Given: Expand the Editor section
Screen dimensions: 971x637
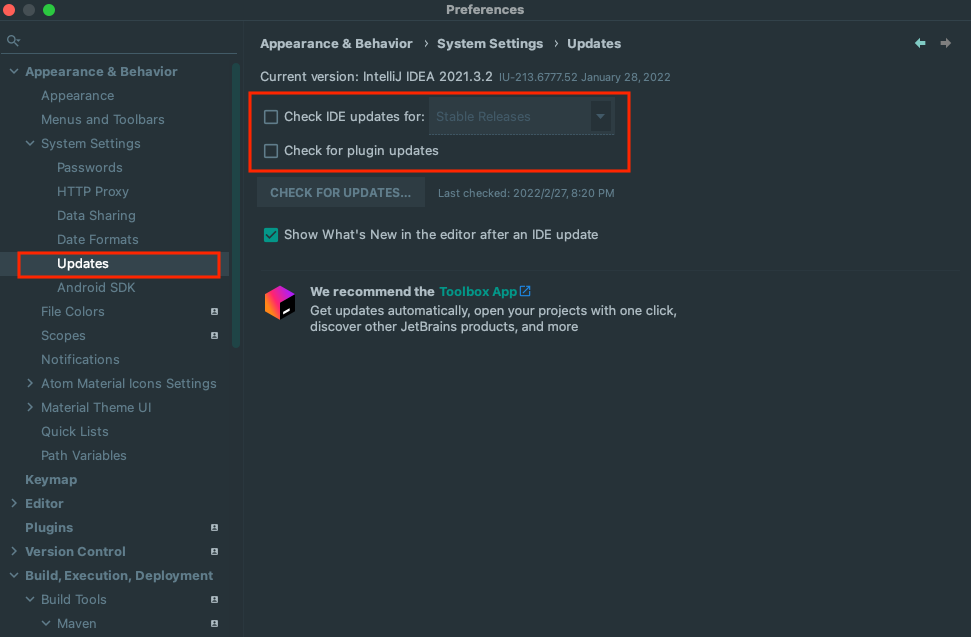Looking at the screenshot, I should pyautogui.click(x=14, y=503).
